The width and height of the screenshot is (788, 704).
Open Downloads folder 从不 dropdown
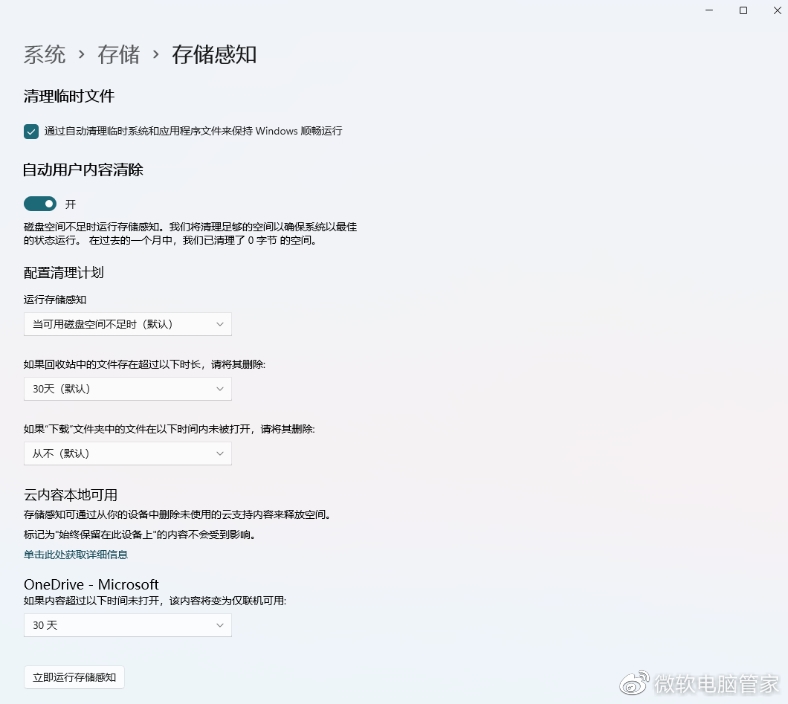tap(128, 454)
